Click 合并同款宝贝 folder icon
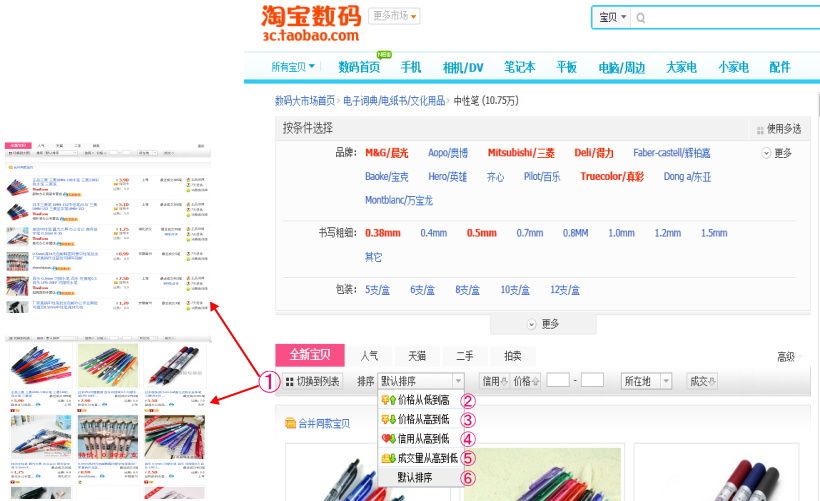The image size is (820, 501). pos(291,424)
